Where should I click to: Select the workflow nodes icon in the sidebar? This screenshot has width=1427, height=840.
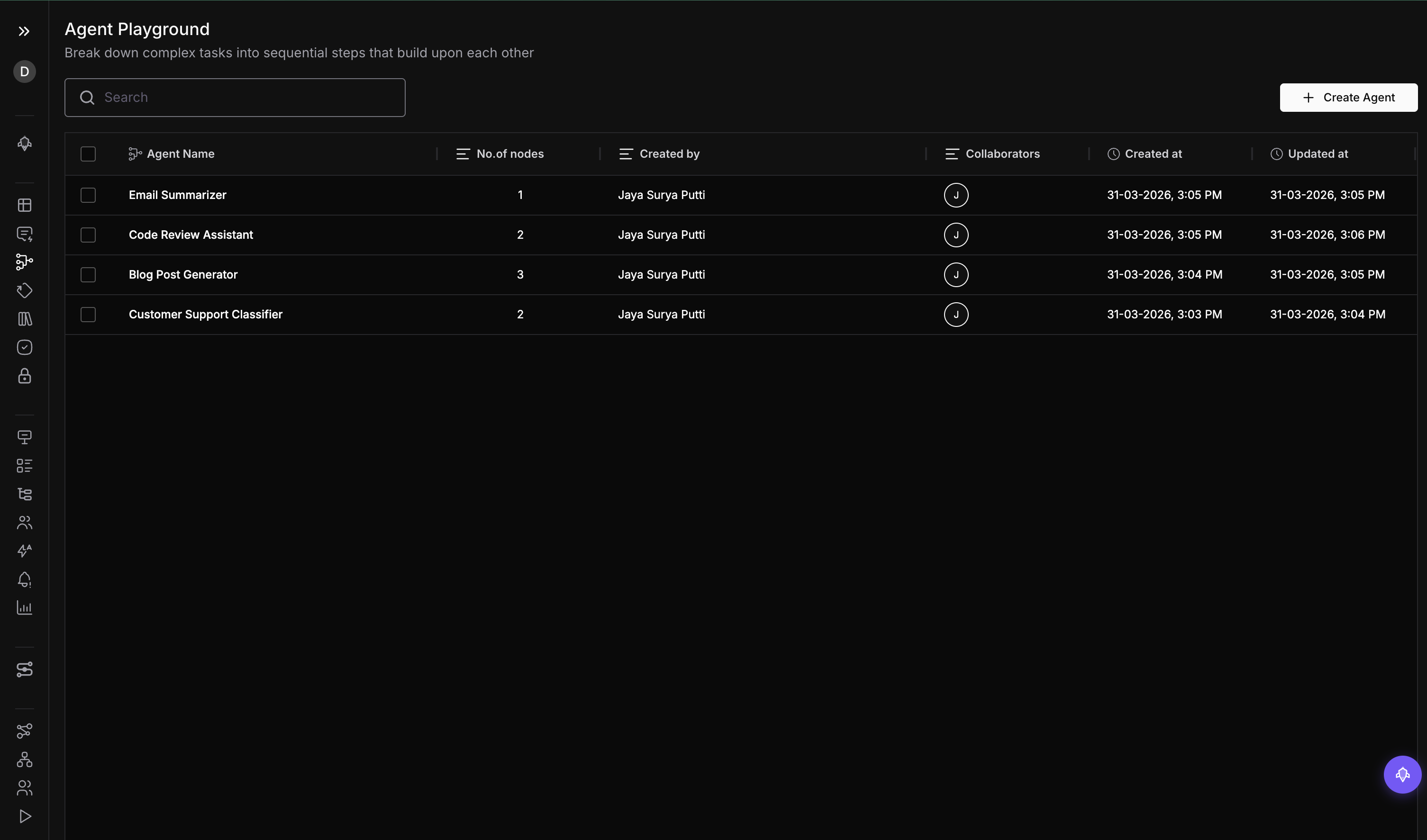24,262
